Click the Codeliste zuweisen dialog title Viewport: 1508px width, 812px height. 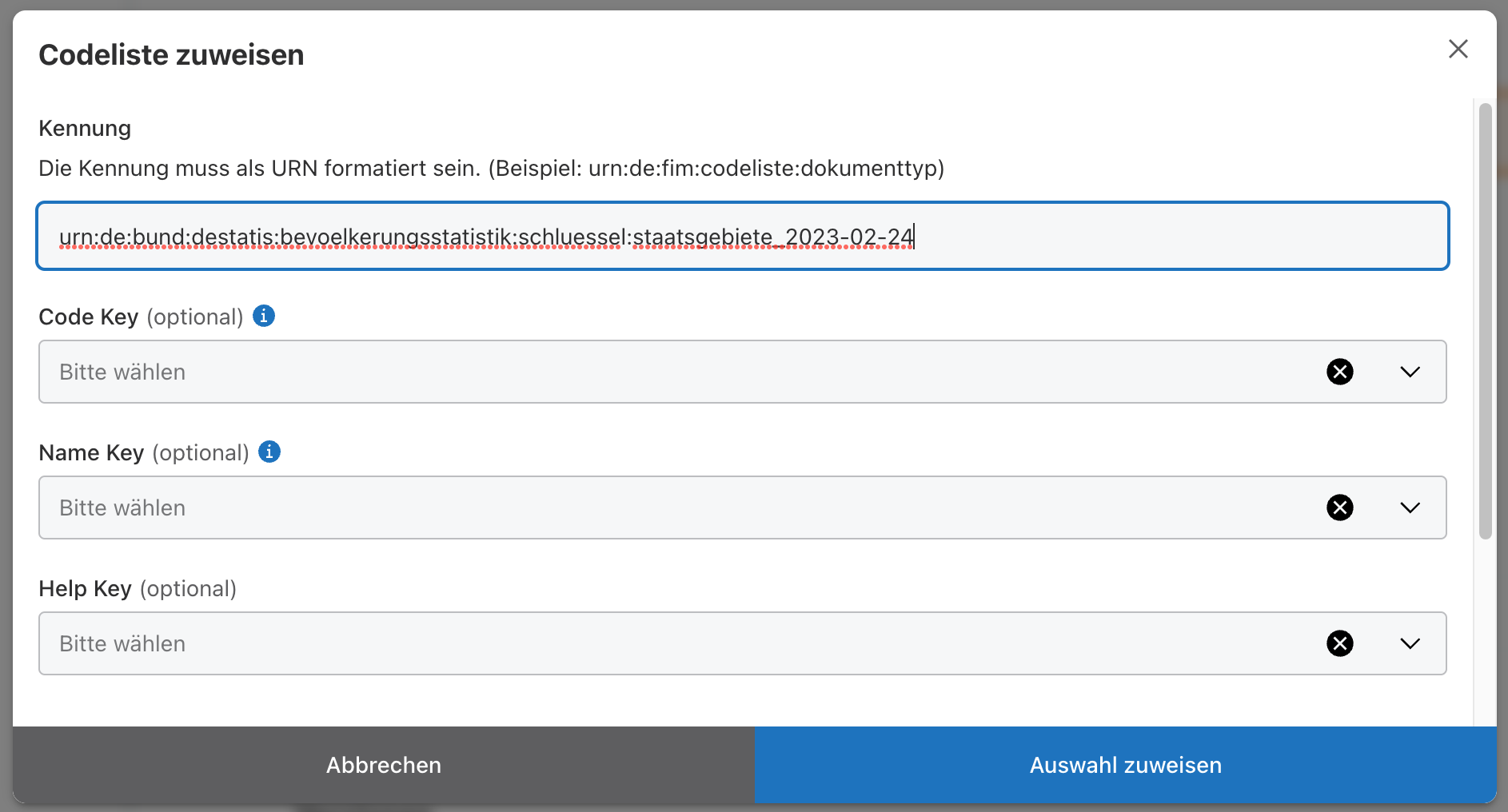tap(171, 55)
